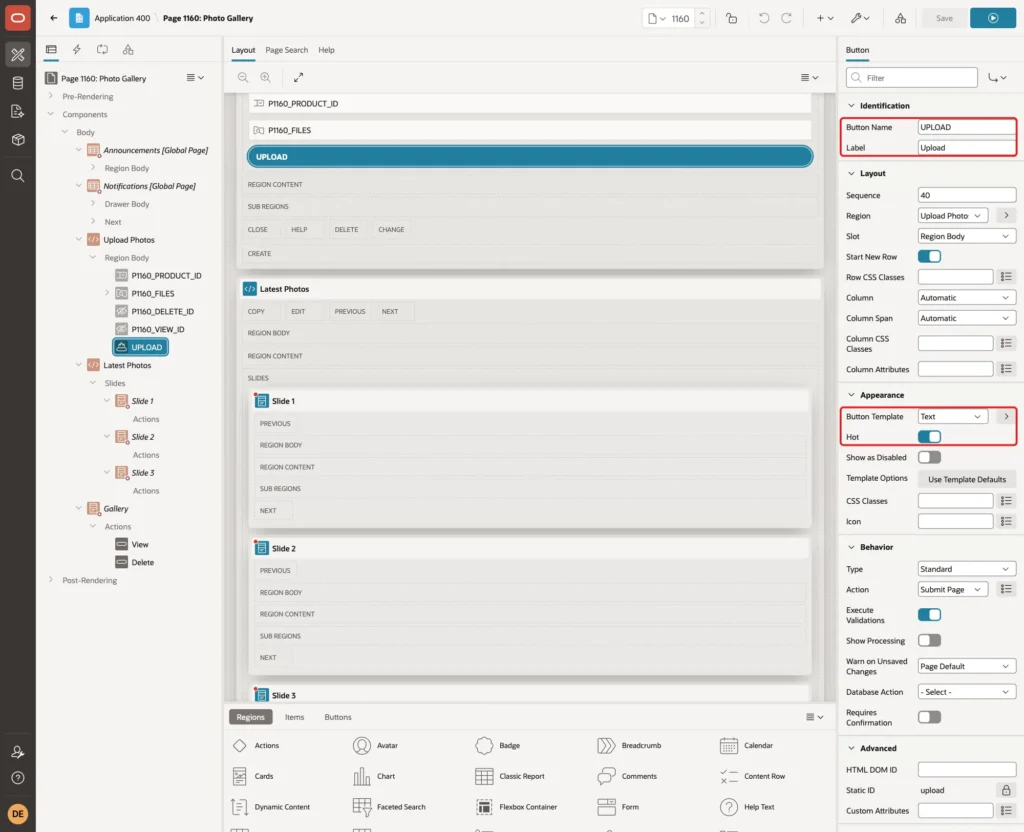Expand the layout to full screen
This screenshot has height=832, width=1024.
[x=298, y=77]
